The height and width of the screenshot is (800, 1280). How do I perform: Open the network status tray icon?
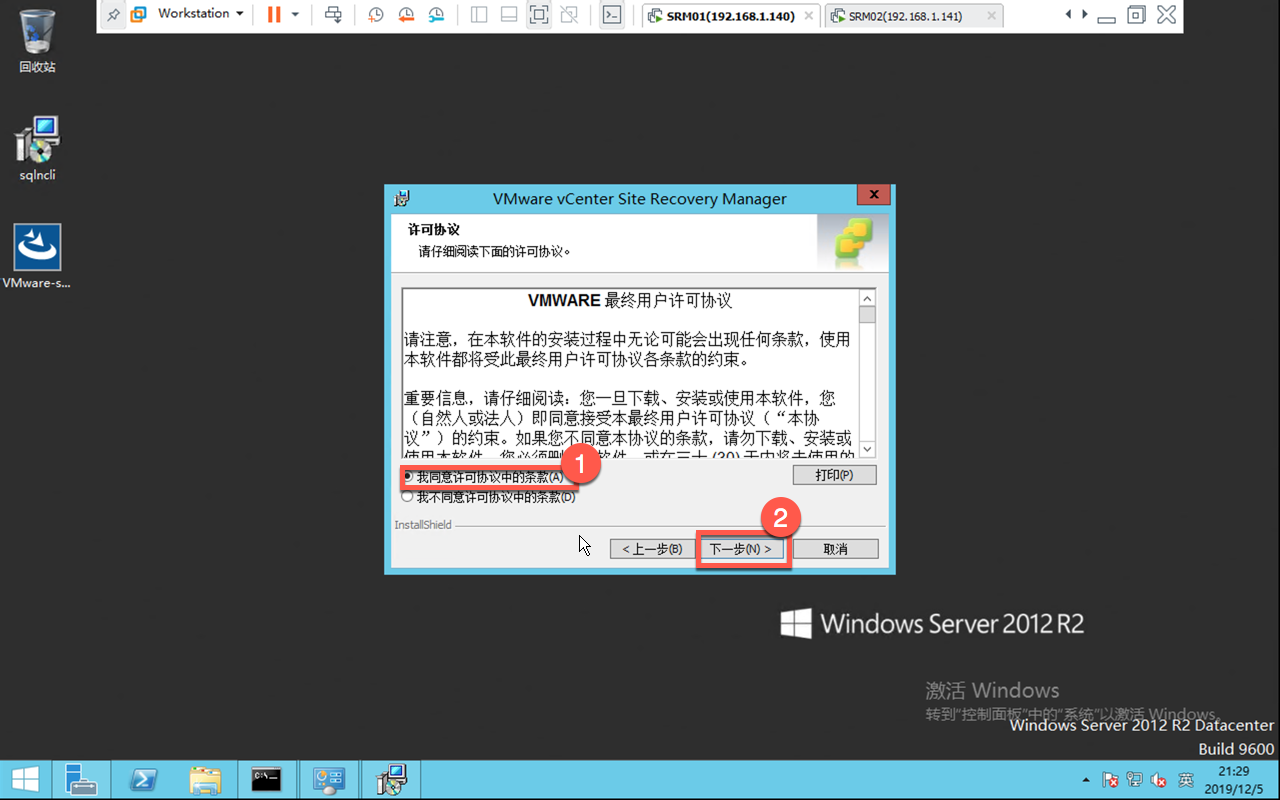1135,780
